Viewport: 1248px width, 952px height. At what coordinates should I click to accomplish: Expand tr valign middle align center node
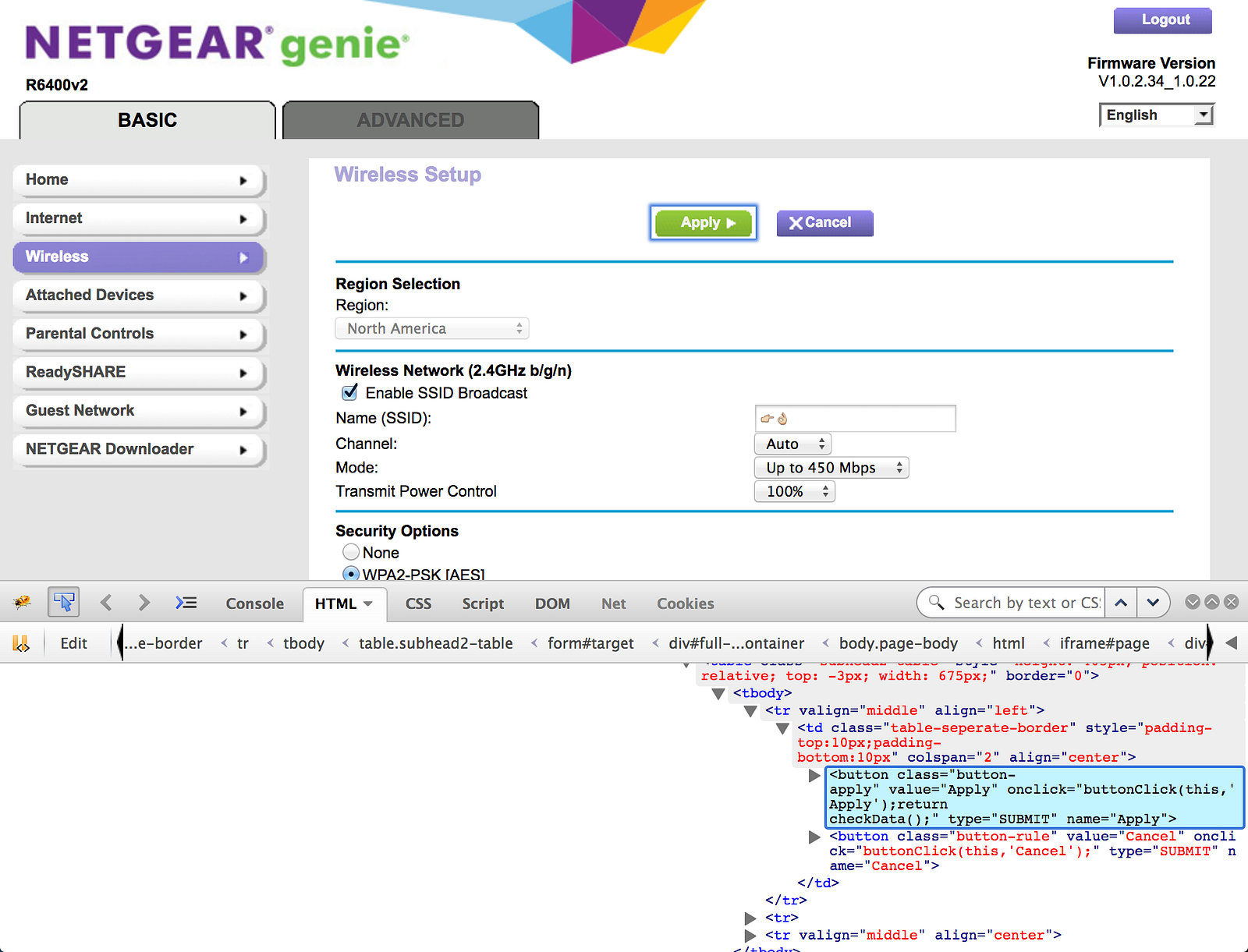750,935
